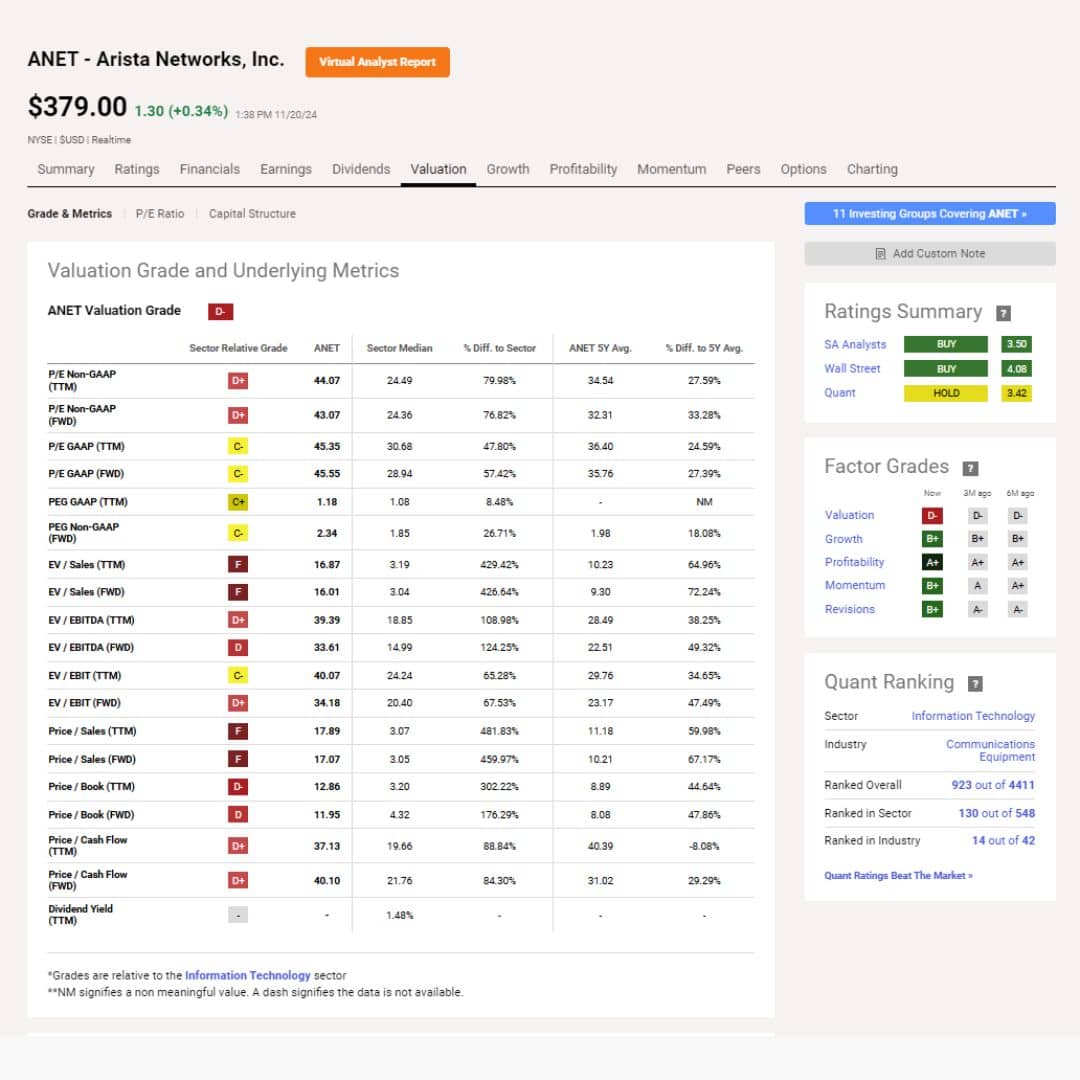This screenshot has width=1080, height=1080.
Task: Click the F grade badge for Price / Sales (FWD)
Action: (238, 759)
